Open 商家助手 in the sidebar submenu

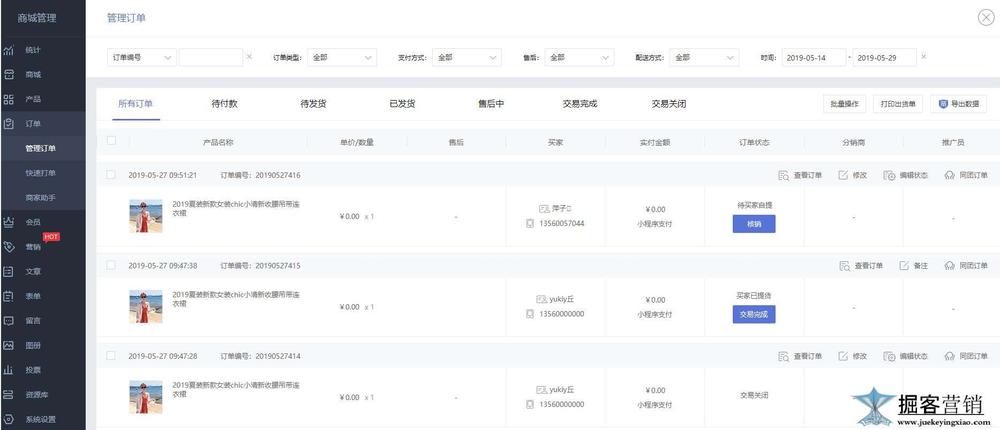point(43,198)
